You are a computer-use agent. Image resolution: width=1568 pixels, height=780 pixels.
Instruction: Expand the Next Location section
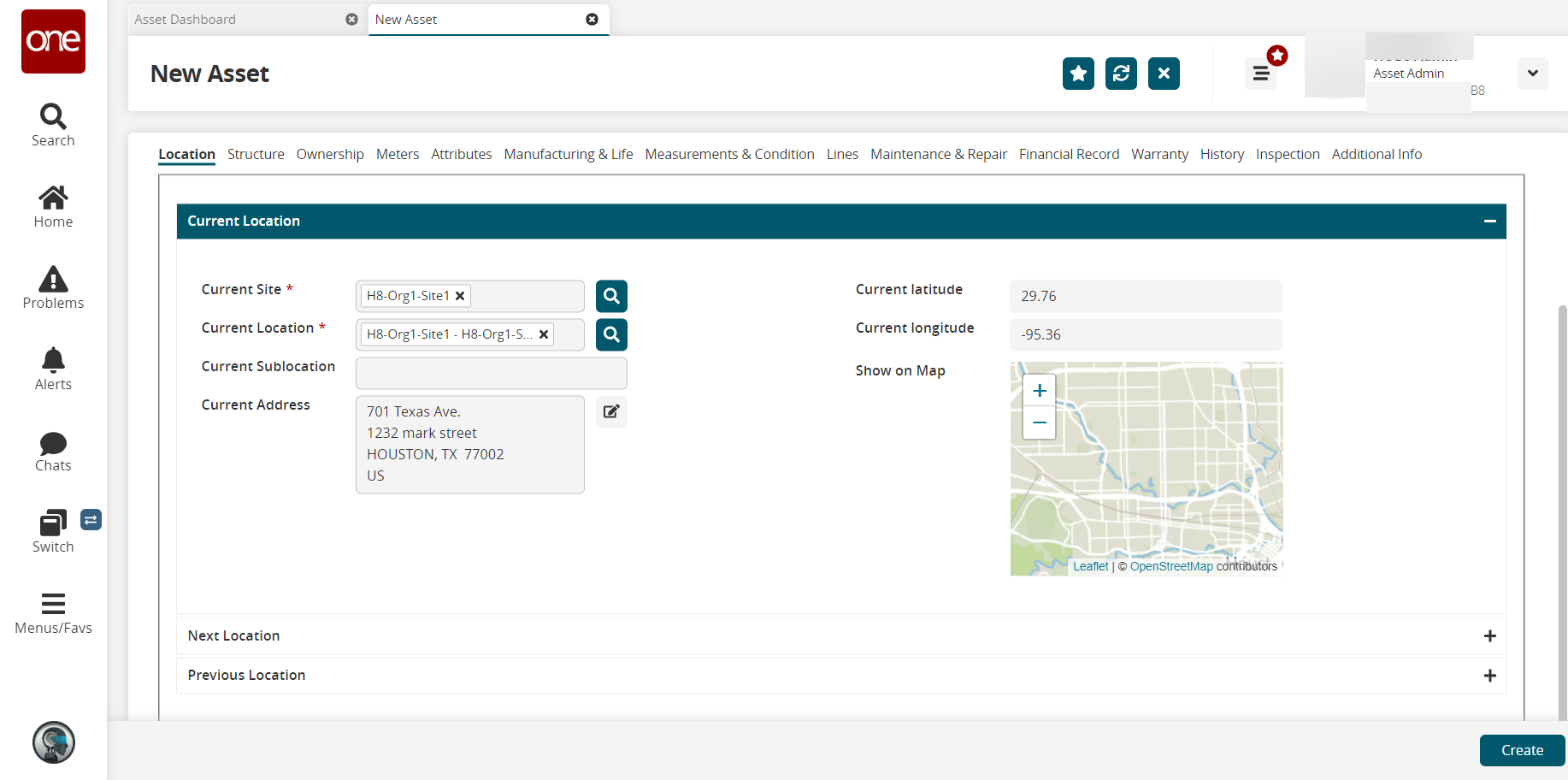pos(1489,636)
